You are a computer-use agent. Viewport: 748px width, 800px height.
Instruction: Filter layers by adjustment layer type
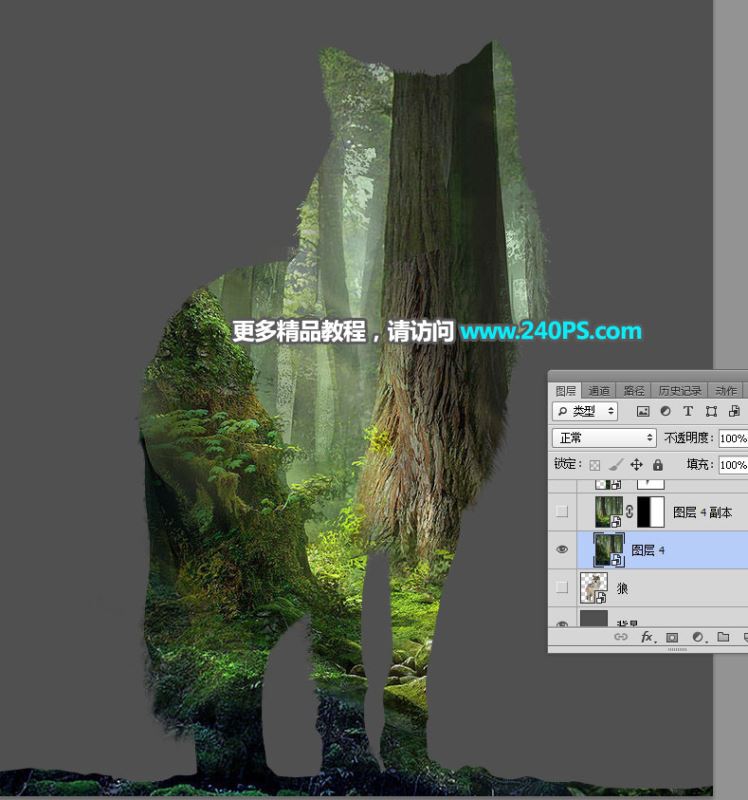(665, 411)
